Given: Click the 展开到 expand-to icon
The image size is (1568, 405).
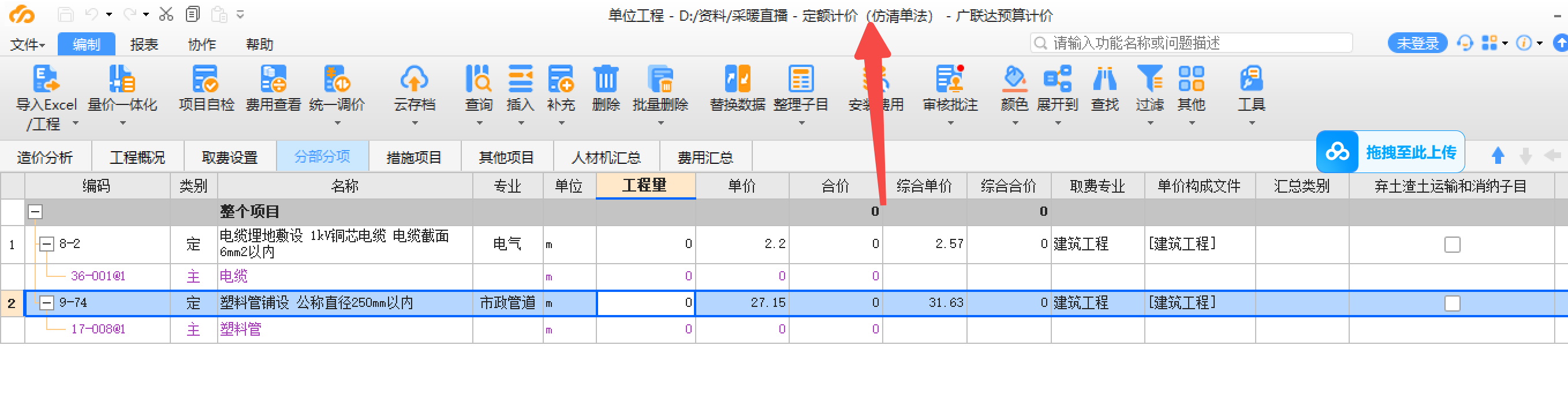Looking at the screenshot, I should [1057, 79].
